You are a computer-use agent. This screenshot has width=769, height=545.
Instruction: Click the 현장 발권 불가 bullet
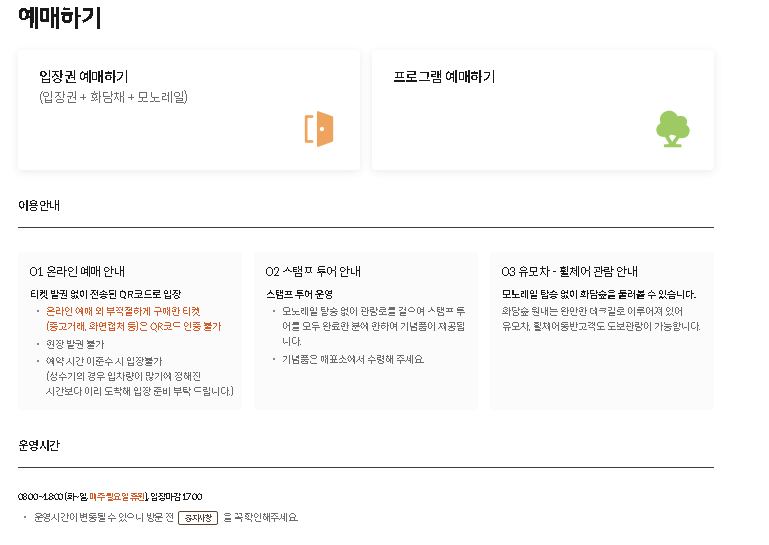coord(75,344)
